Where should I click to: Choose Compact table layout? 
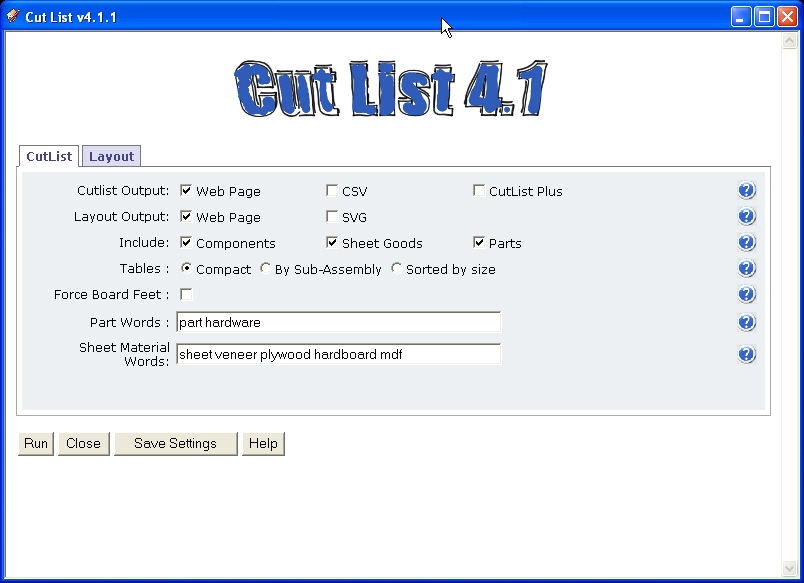coord(186,268)
